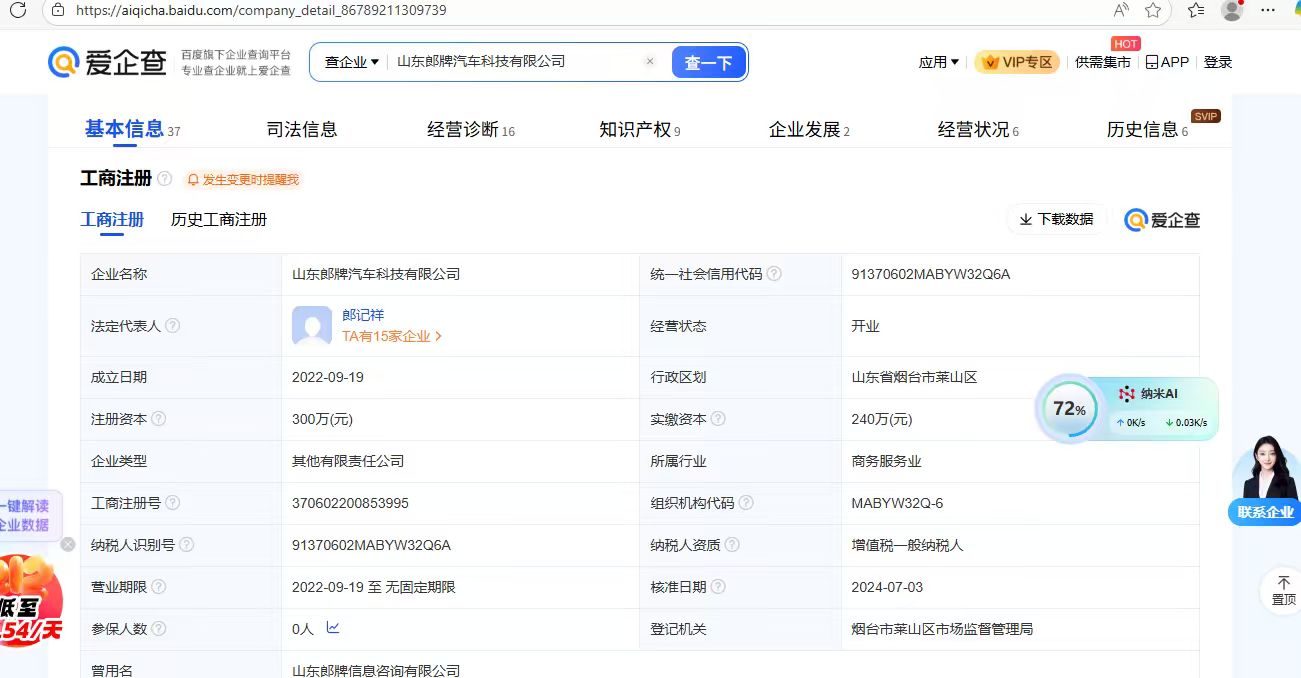Open legal representative 郎记祥 link

pyautogui.click(x=363, y=315)
